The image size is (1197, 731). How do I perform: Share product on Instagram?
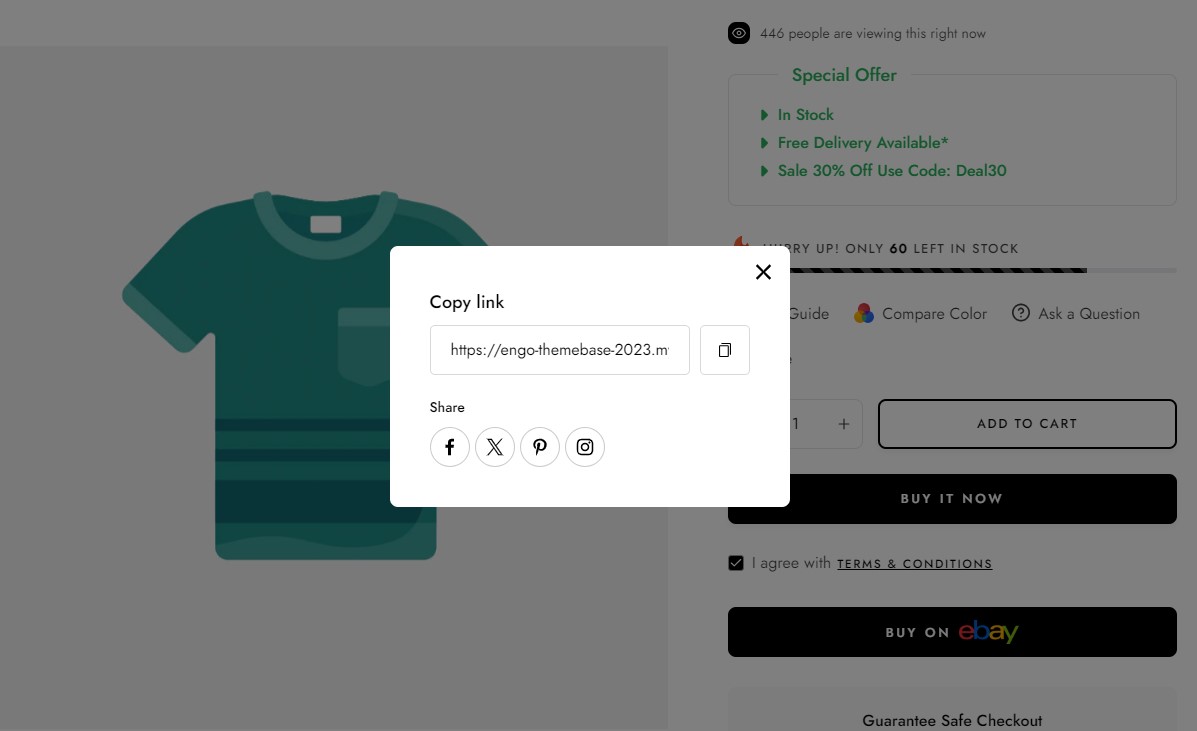coord(585,447)
